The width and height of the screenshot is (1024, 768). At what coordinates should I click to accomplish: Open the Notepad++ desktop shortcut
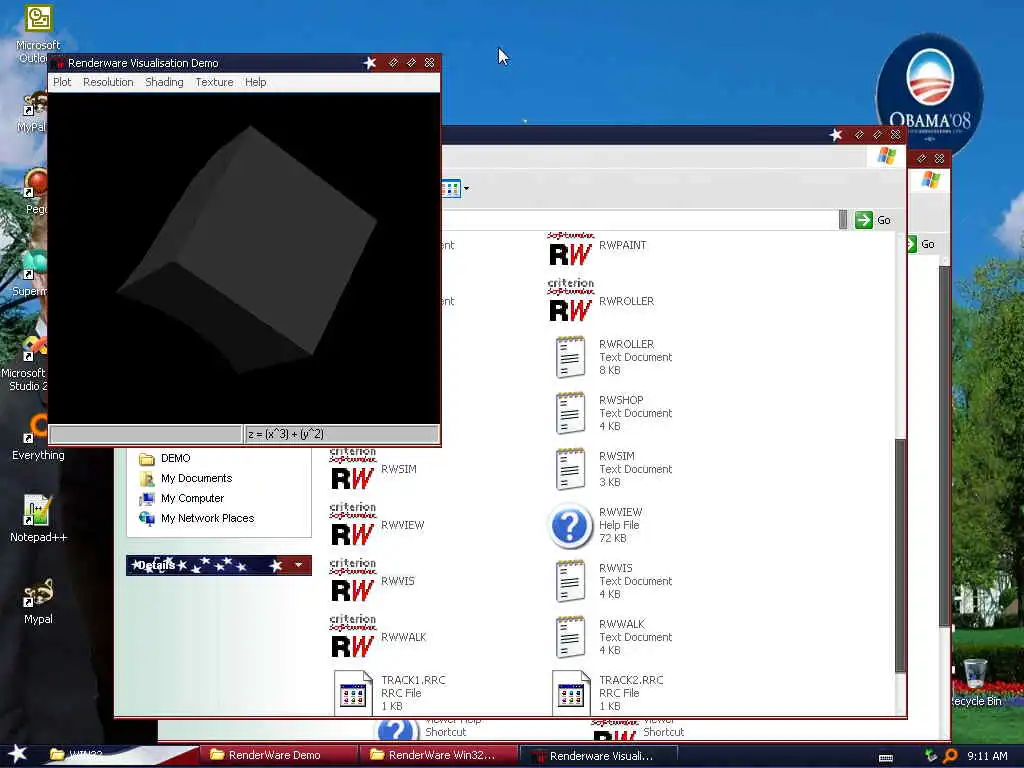pyautogui.click(x=38, y=518)
